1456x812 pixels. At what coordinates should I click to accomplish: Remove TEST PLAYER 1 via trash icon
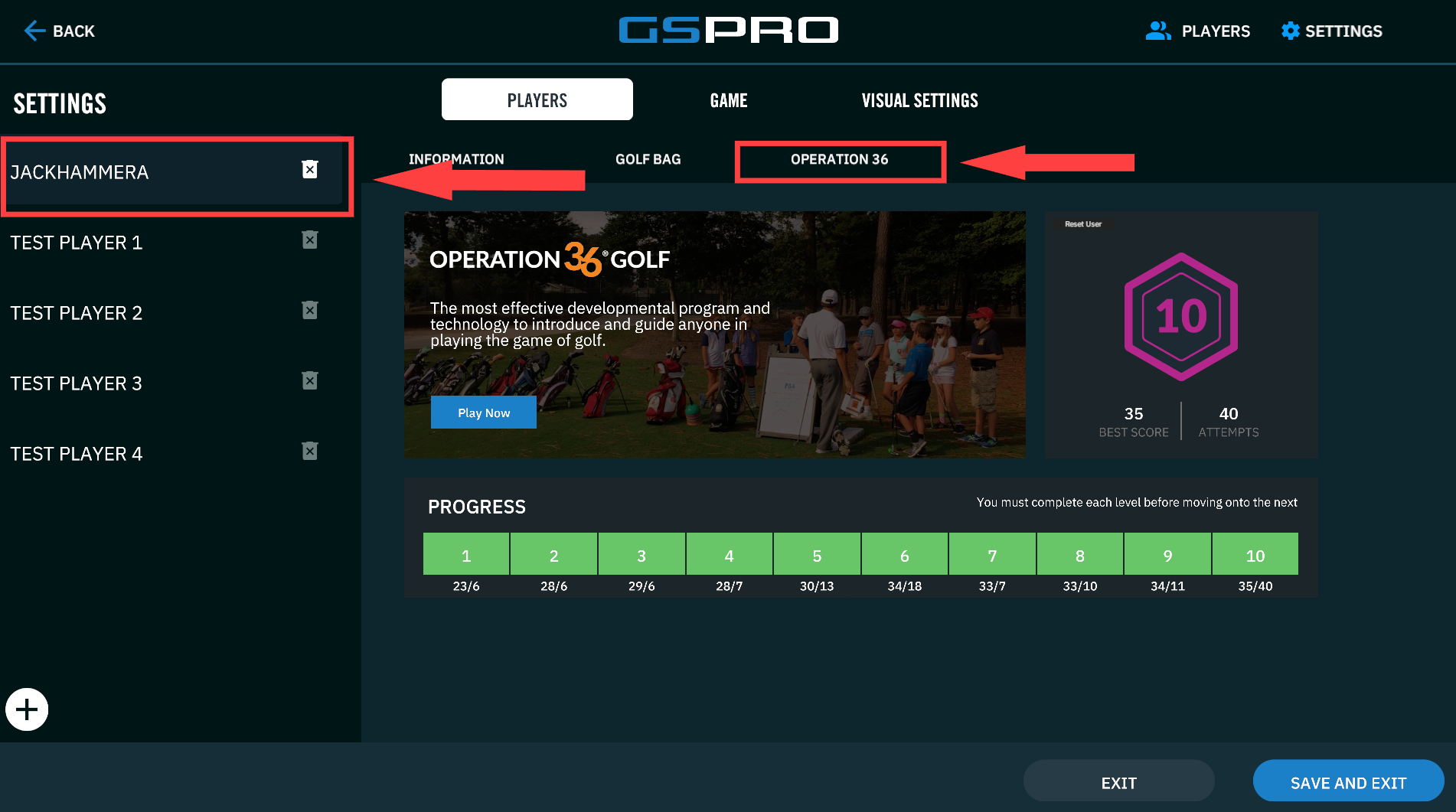coord(309,240)
